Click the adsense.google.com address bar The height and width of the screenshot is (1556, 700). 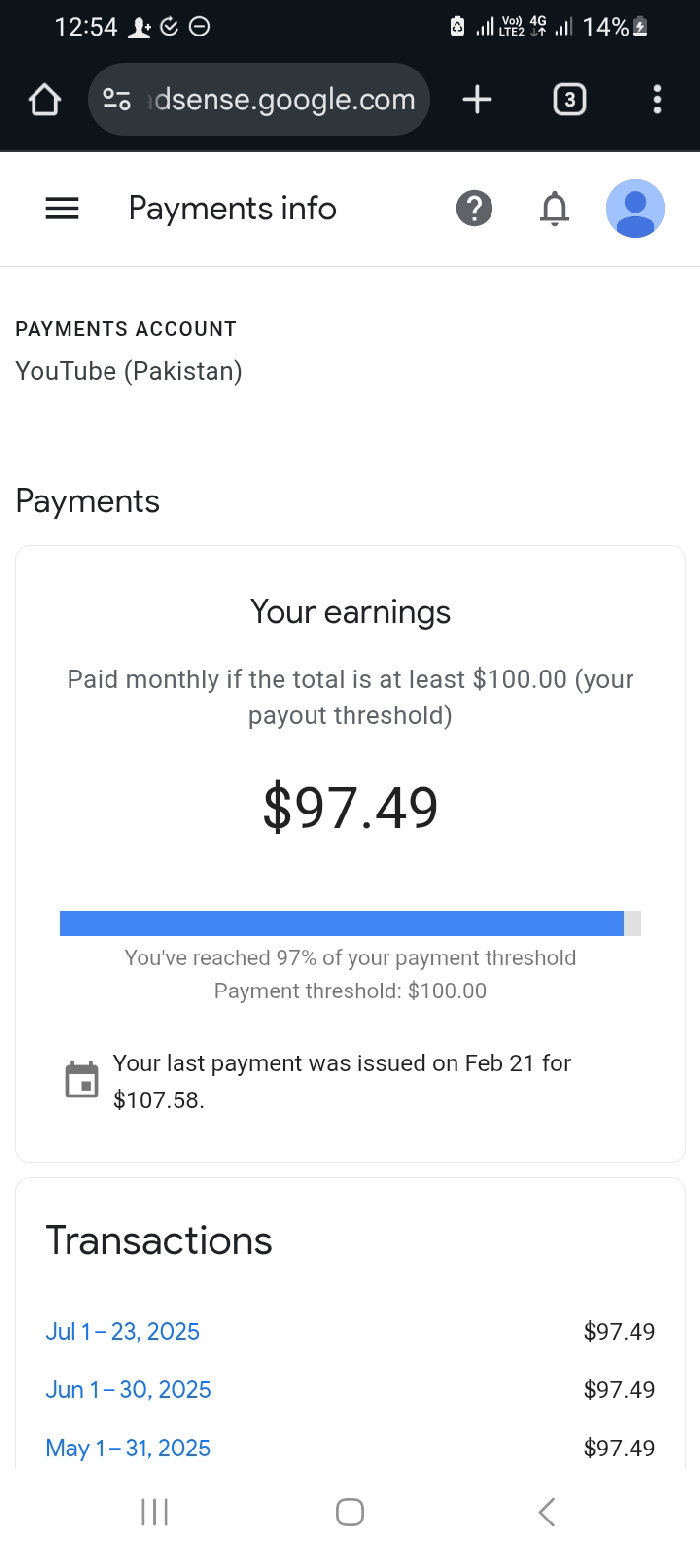[x=285, y=99]
